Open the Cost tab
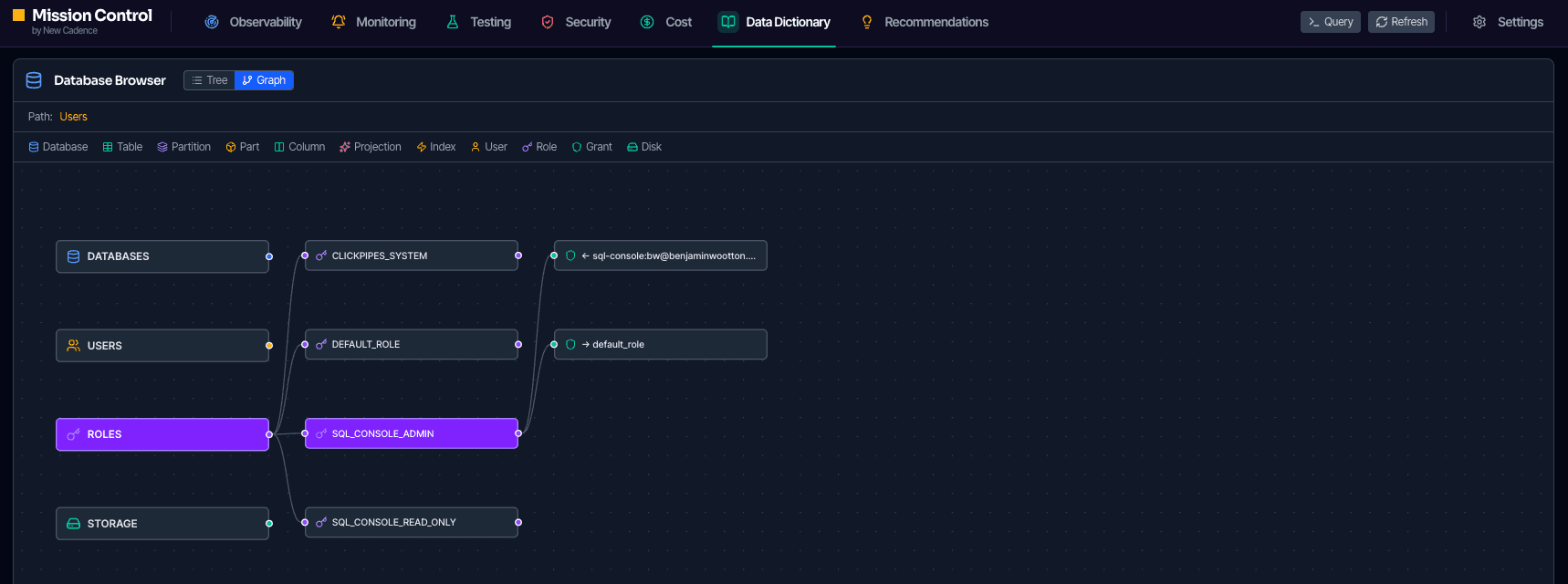This screenshot has width=1568, height=584. 666,22
